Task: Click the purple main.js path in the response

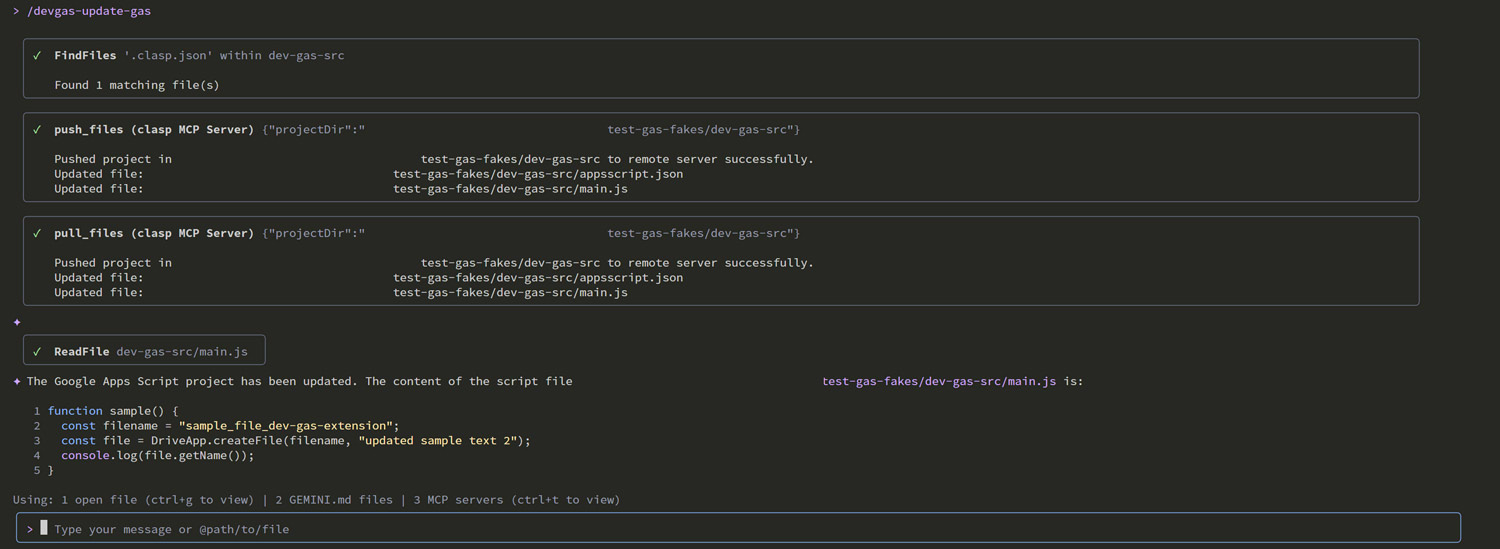Action: 938,382
